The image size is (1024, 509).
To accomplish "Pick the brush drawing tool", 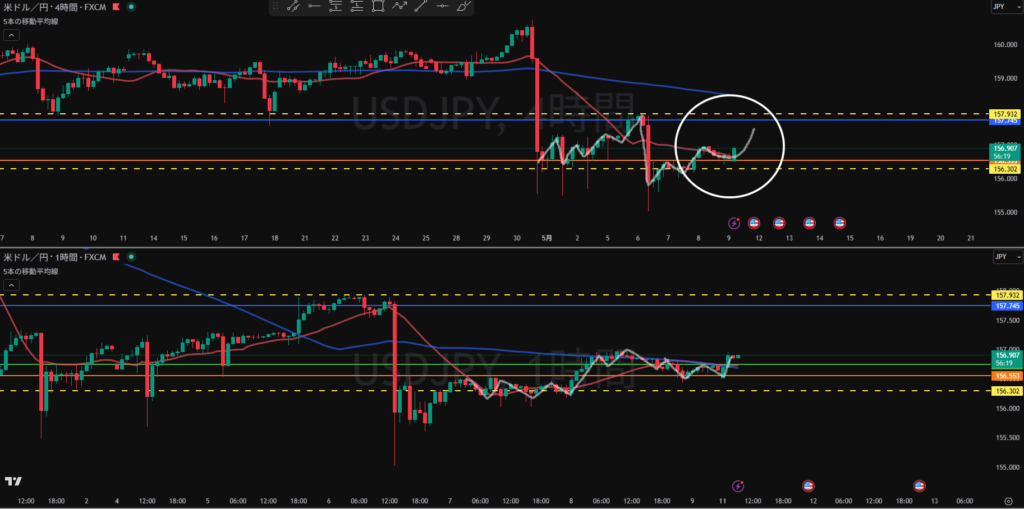I will click(464, 6).
